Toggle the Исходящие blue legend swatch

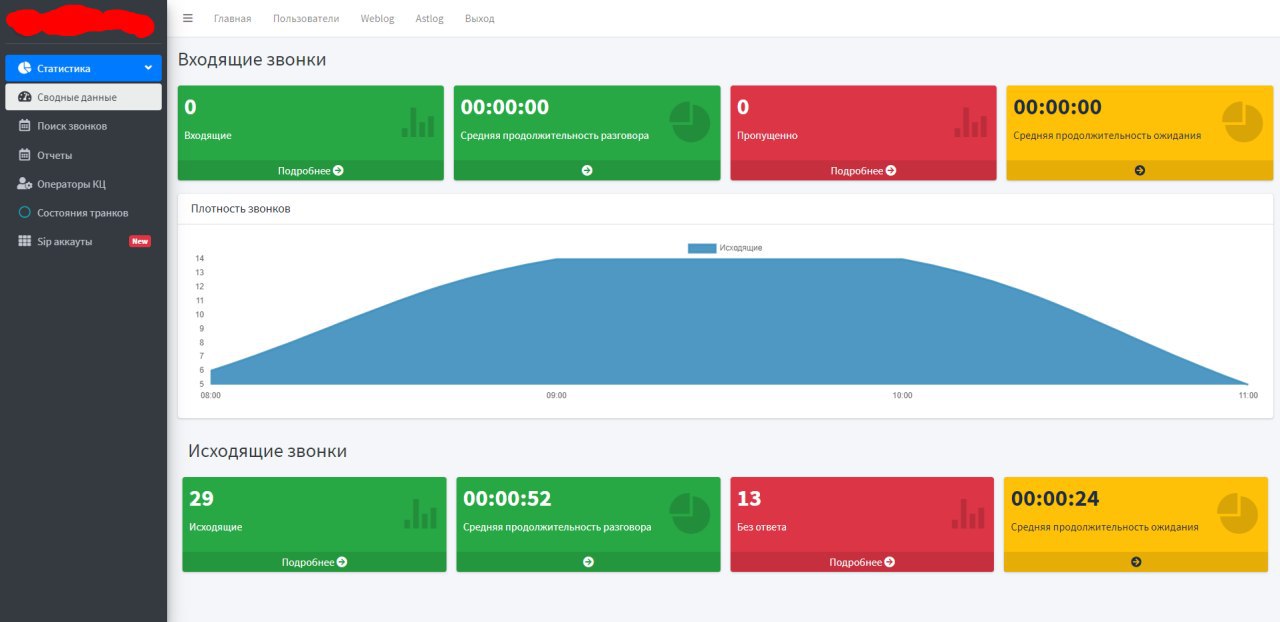click(702, 248)
